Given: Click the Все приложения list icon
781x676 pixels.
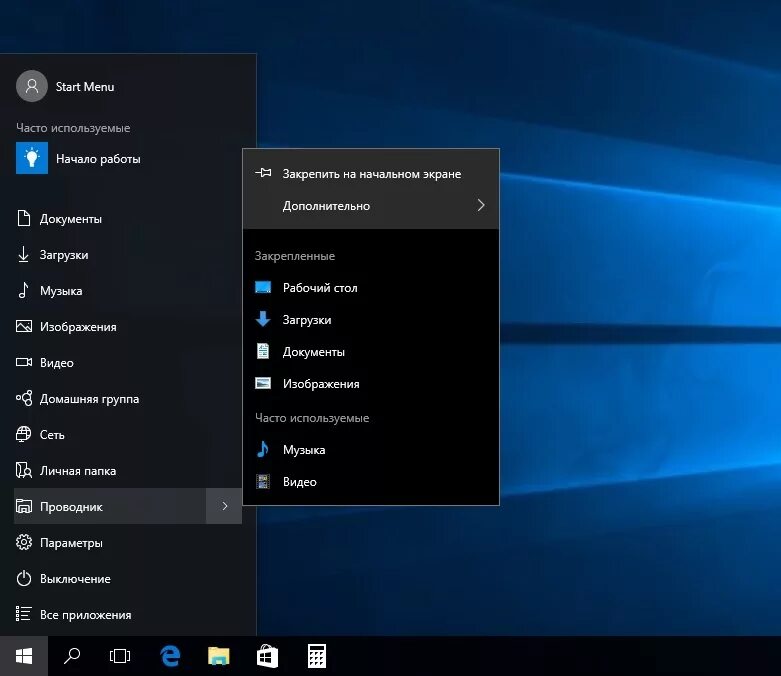Looking at the screenshot, I should coord(23,614).
